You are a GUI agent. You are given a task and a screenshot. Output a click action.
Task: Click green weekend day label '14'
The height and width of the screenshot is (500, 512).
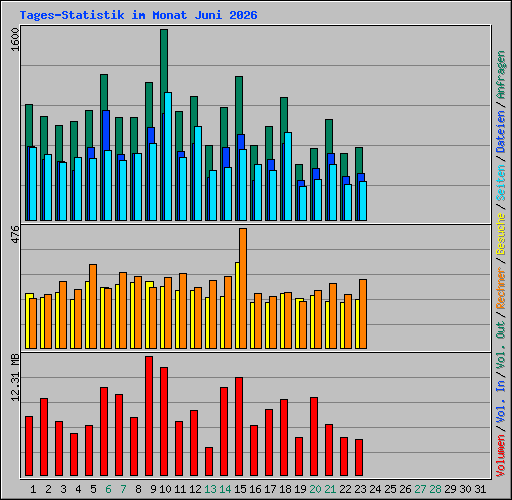[x=225, y=489]
